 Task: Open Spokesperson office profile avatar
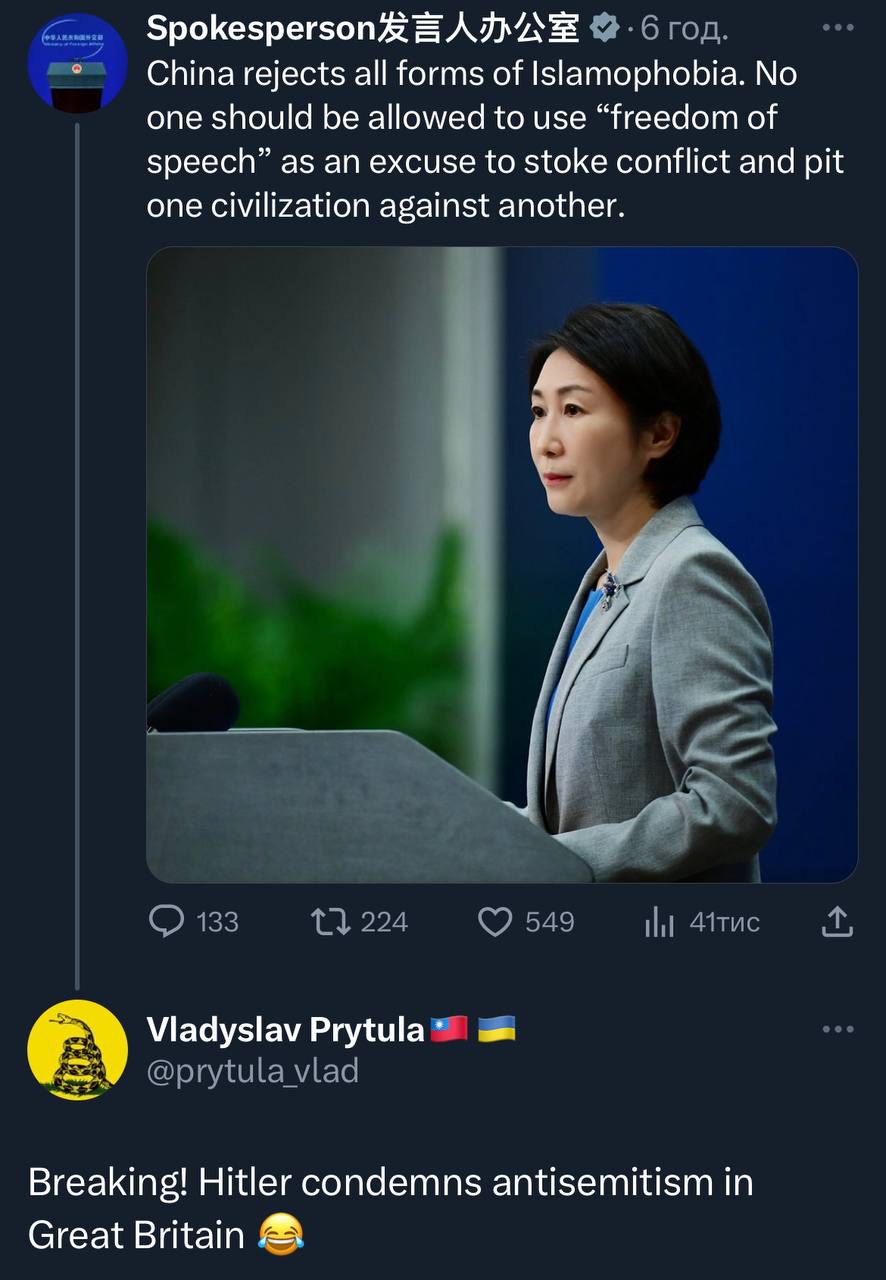pos(77,63)
